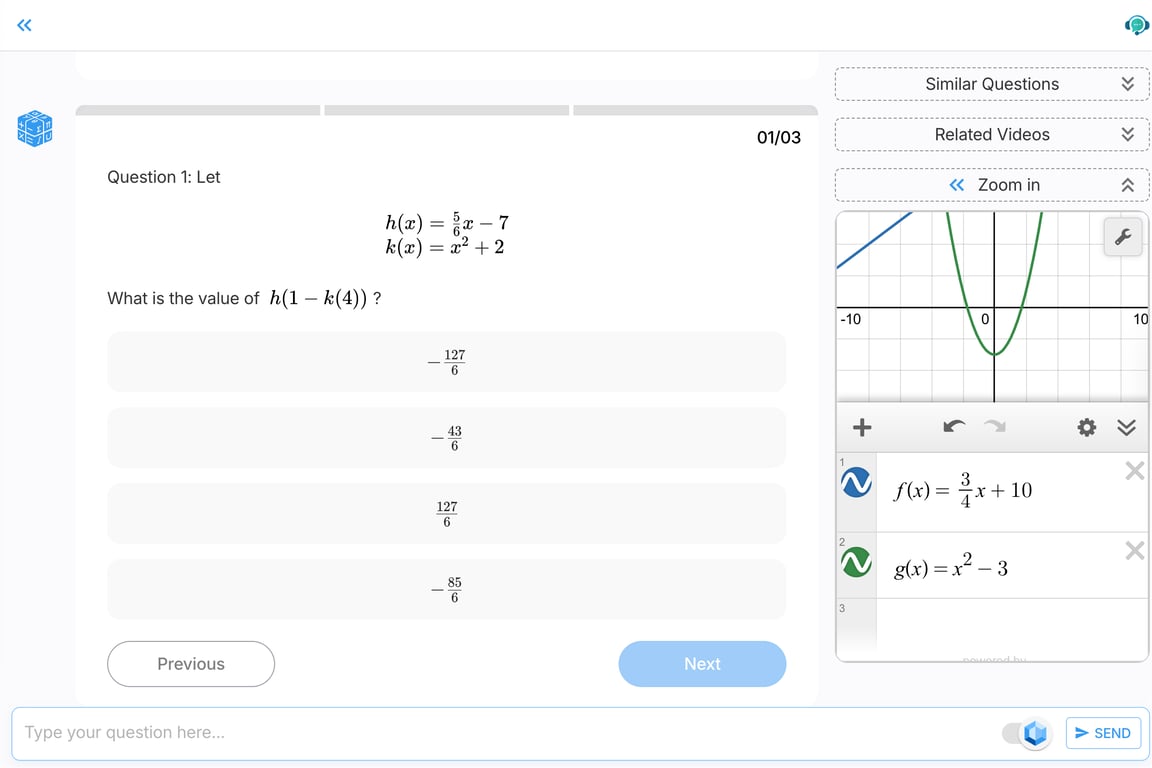This screenshot has width=1152, height=768.
Task: Expand the Similar Questions section
Action: click(x=1127, y=84)
